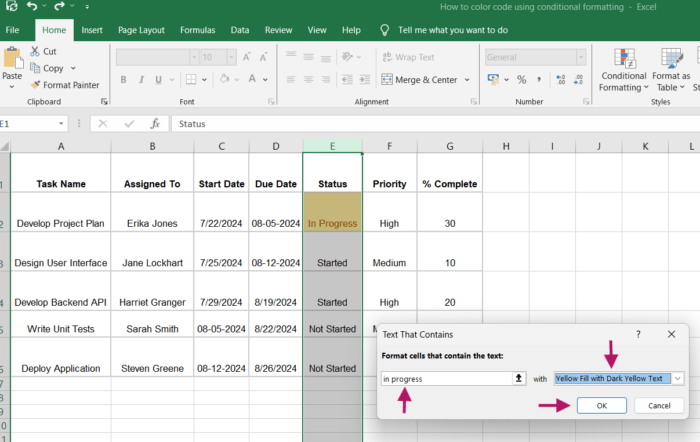Screen dimensions: 700x442
Task: Click the Insert Function fx icon
Action: click(x=154, y=124)
